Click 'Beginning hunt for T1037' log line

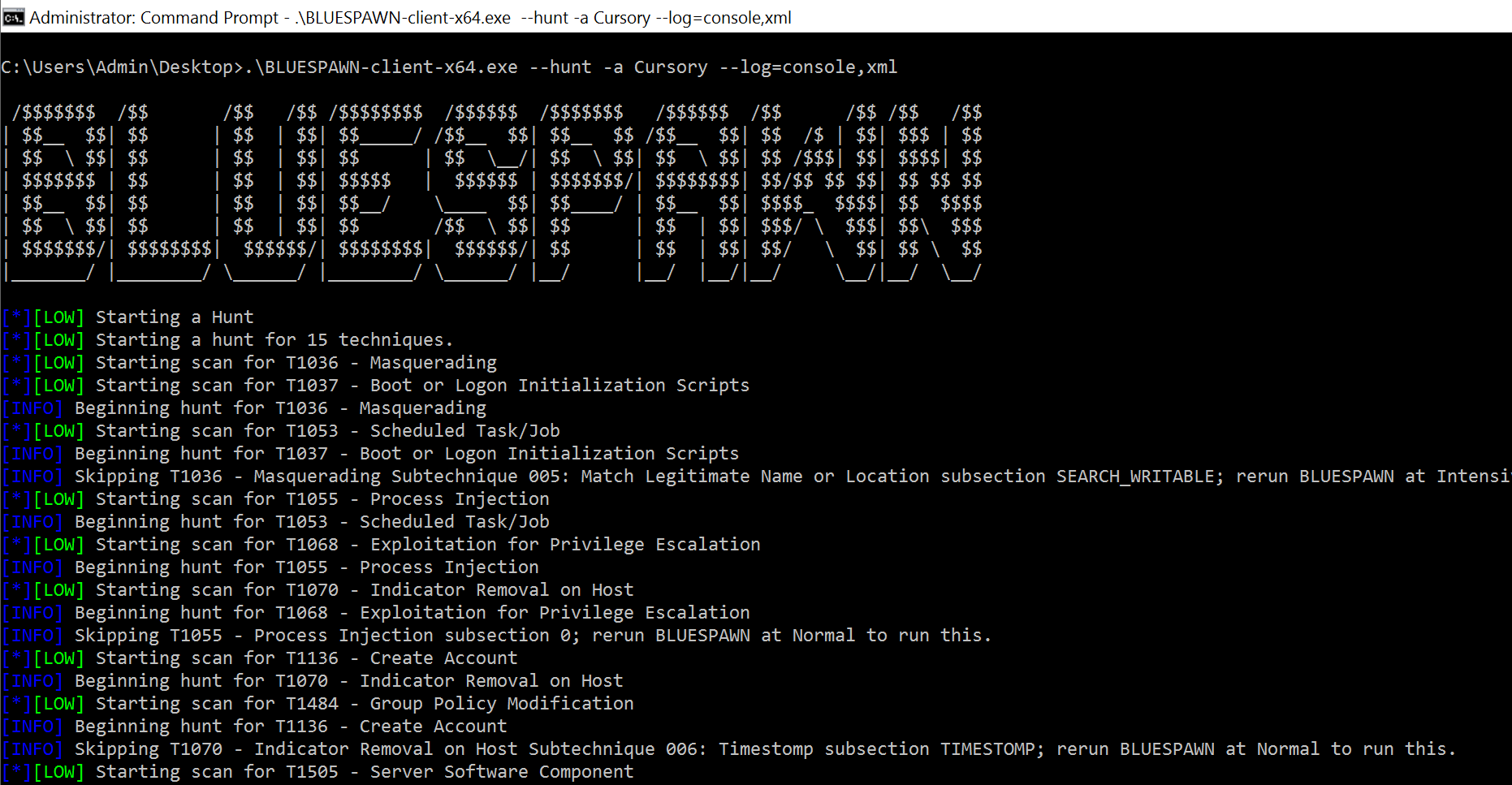[x=370, y=454]
